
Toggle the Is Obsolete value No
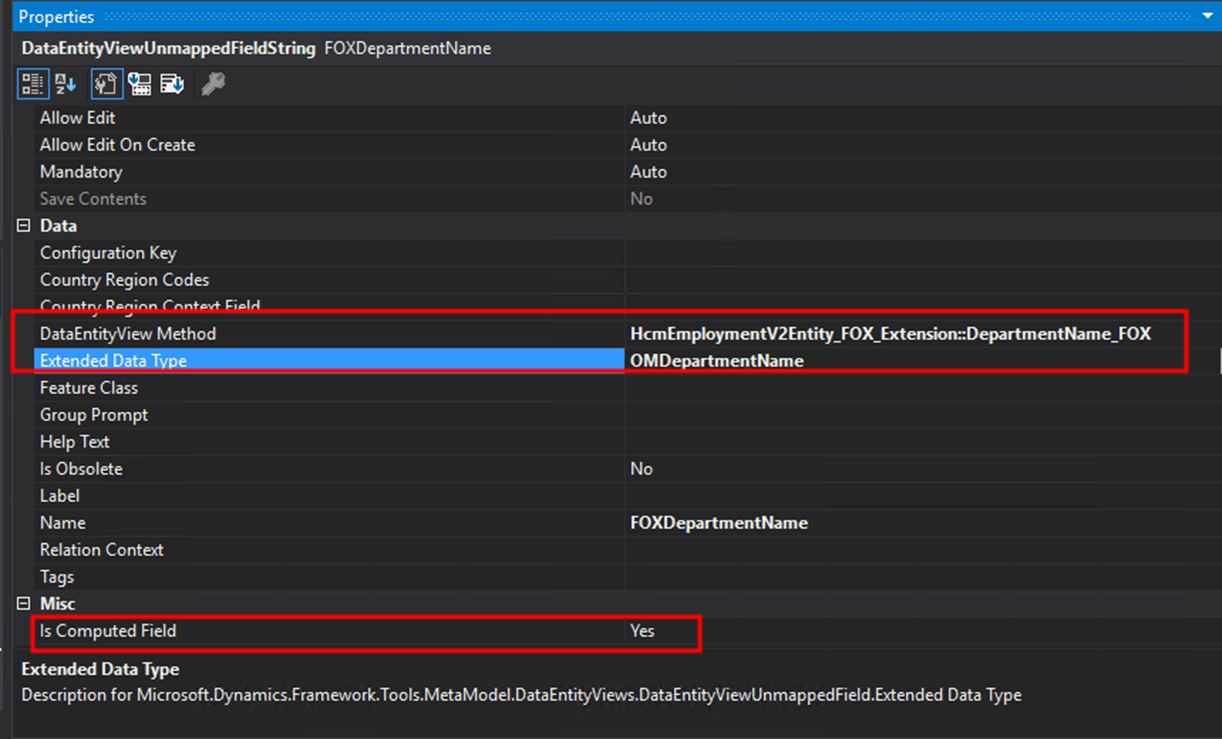click(641, 469)
